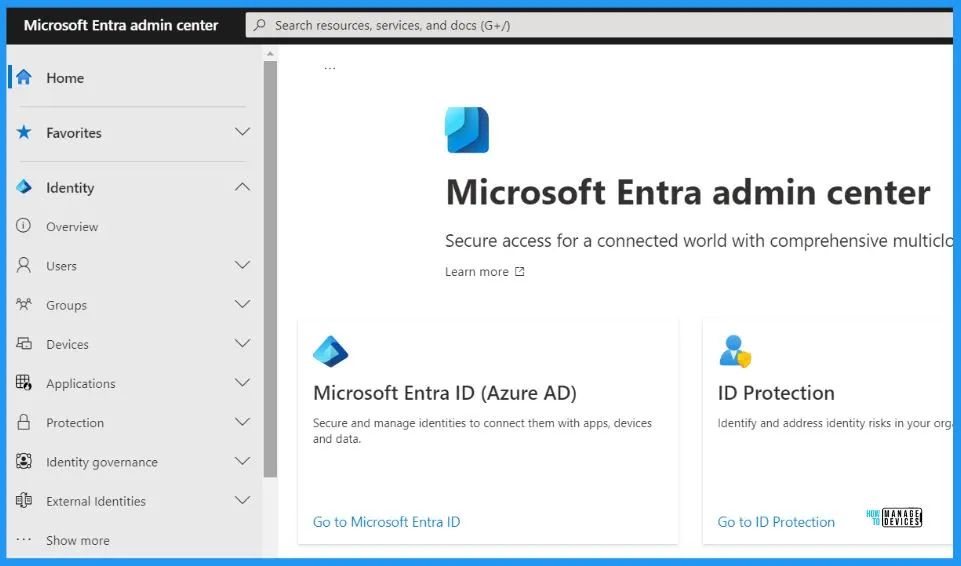This screenshot has height=566, width=961.
Task: Click Show more in sidebar
Action: 78,540
